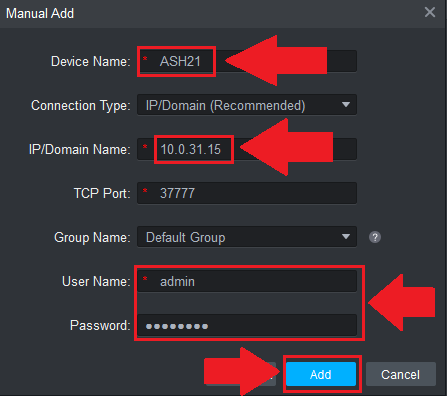Click the Manual Add title text

(x=40, y=14)
